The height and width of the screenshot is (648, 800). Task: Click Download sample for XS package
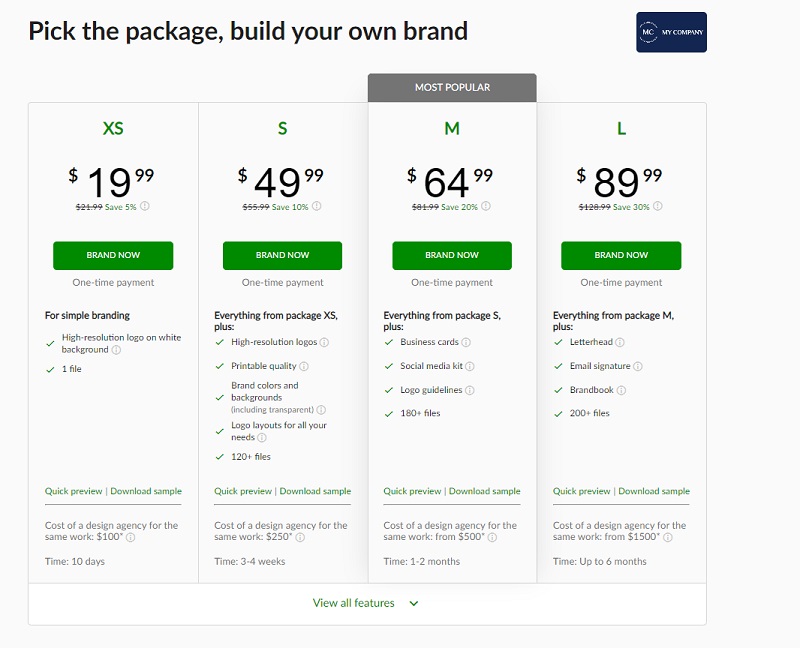click(146, 491)
